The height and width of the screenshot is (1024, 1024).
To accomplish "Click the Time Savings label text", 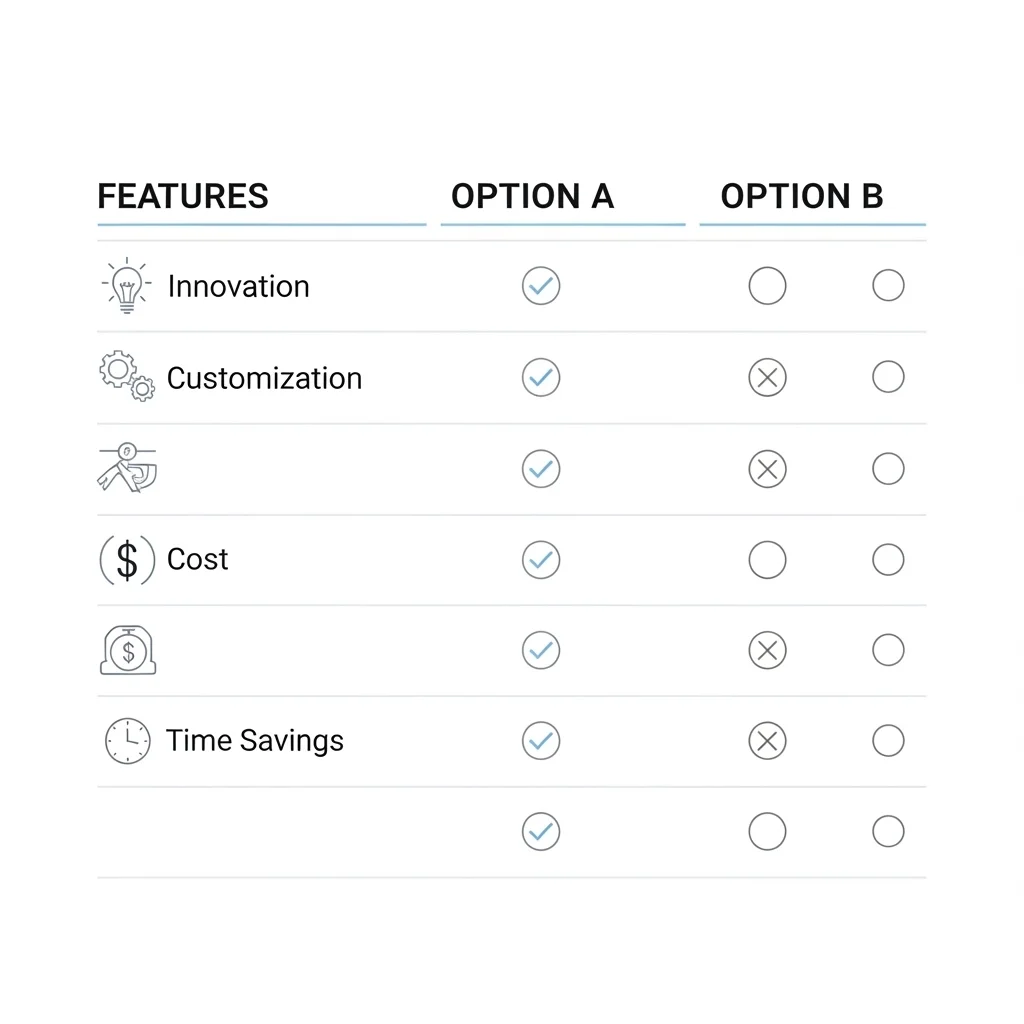I will pos(255,741).
